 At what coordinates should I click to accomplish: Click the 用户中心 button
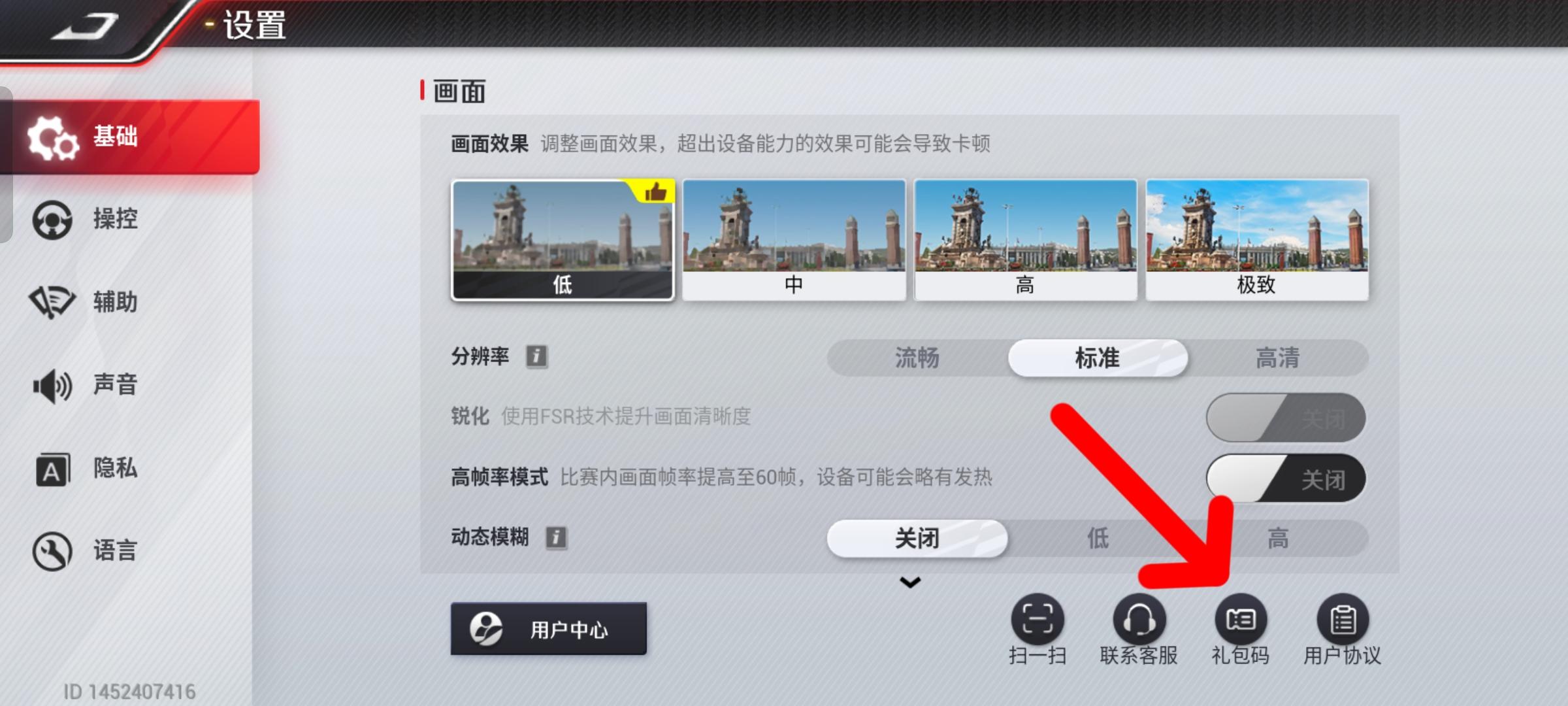tap(549, 629)
